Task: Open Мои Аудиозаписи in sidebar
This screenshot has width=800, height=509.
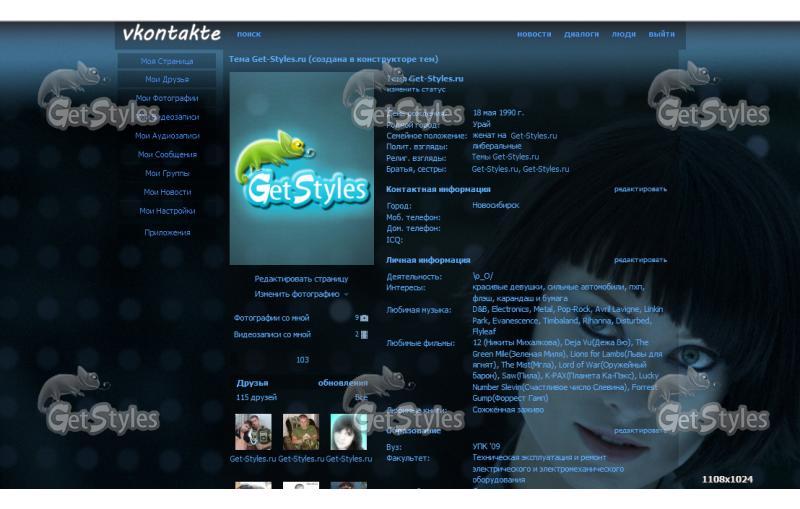Action: (x=167, y=136)
